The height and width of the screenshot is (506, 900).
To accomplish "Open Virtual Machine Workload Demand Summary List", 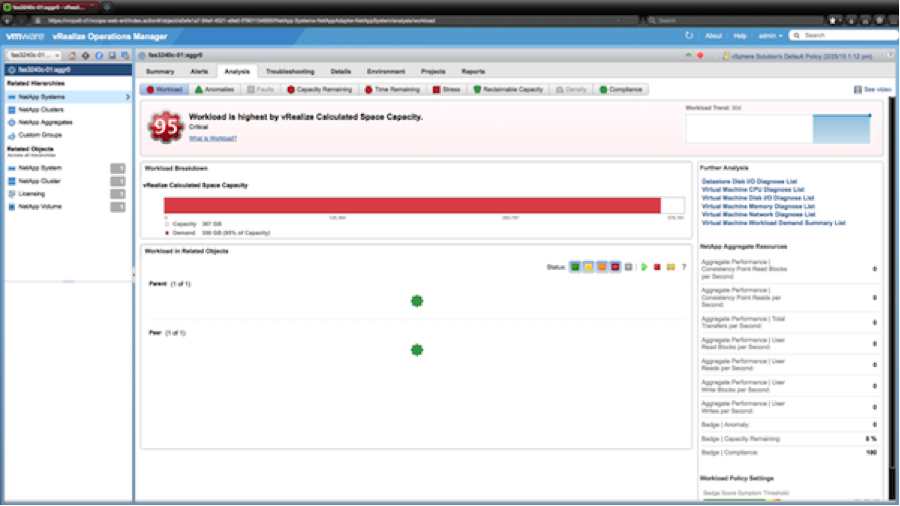I will coord(773,223).
